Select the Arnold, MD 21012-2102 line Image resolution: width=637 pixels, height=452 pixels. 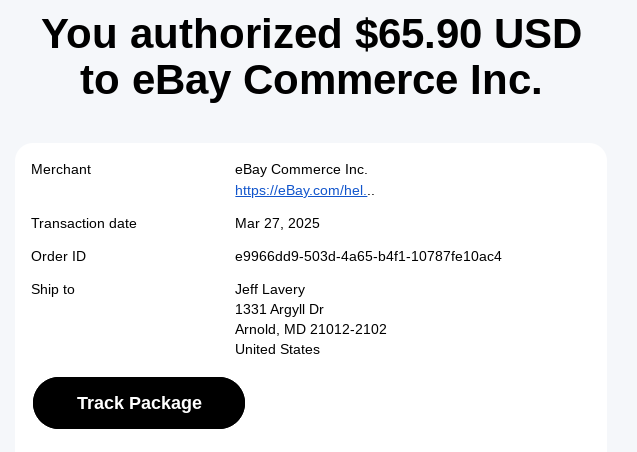310,329
